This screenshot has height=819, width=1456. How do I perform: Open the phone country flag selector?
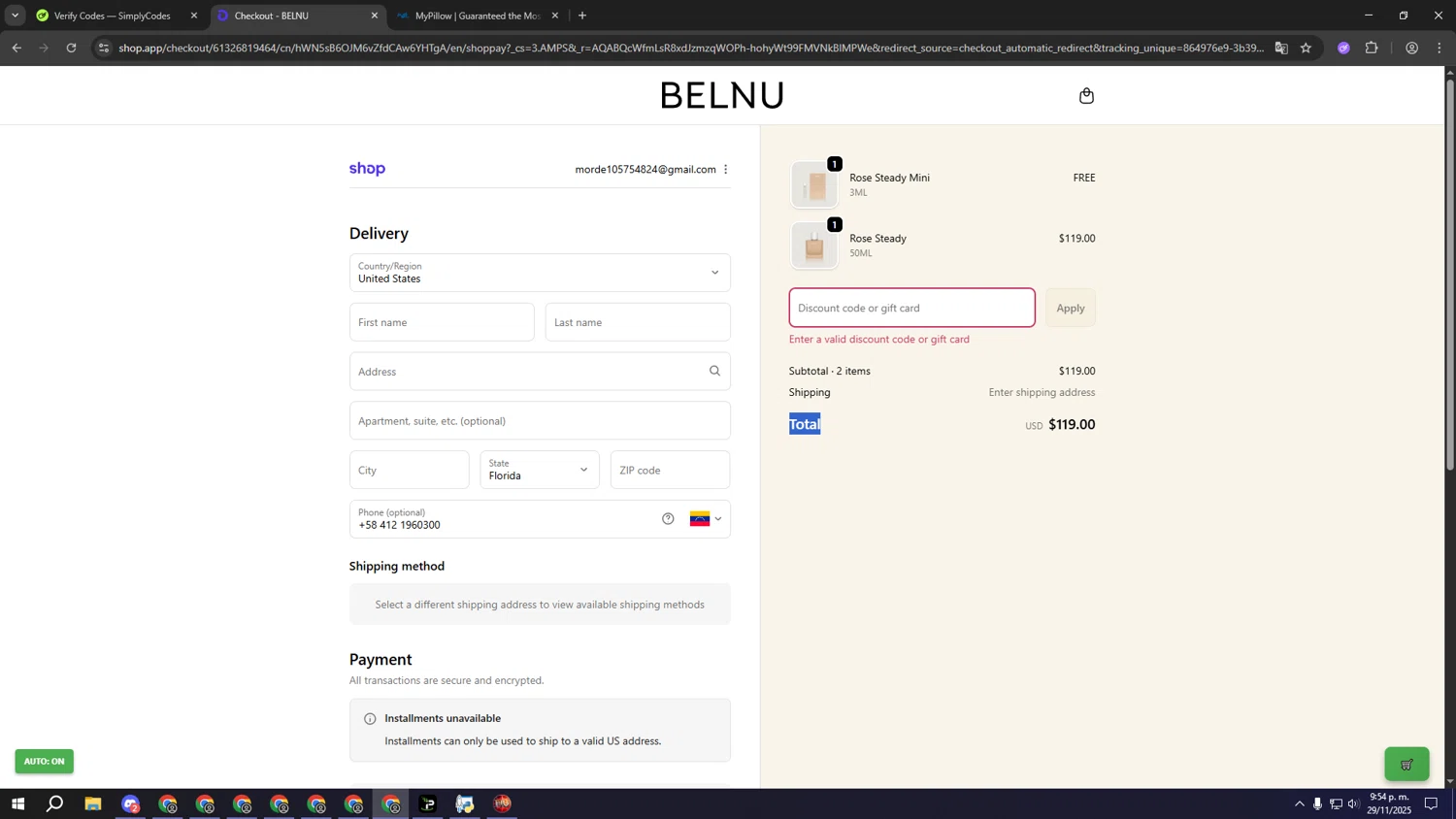pyautogui.click(x=706, y=519)
